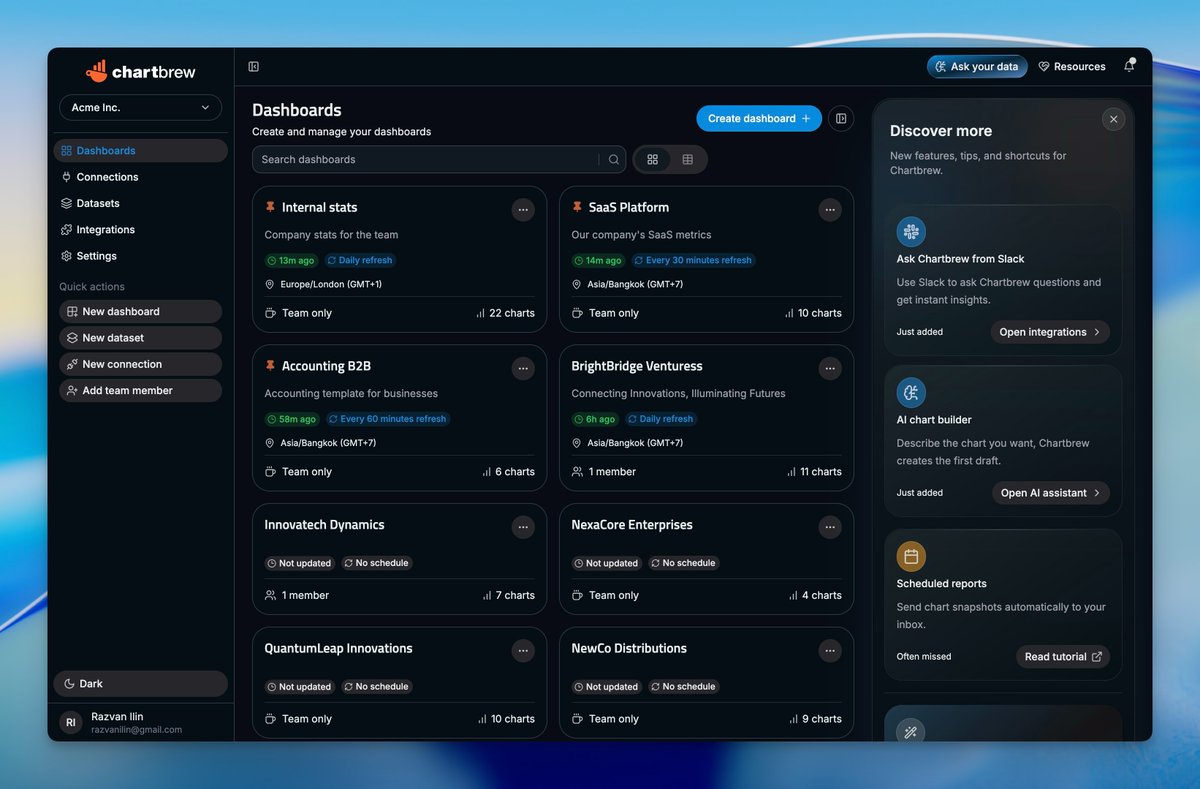Viewport: 1200px width, 789px height.
Task: Click the pin icon on Internal stats
Action: pos(270,207)
